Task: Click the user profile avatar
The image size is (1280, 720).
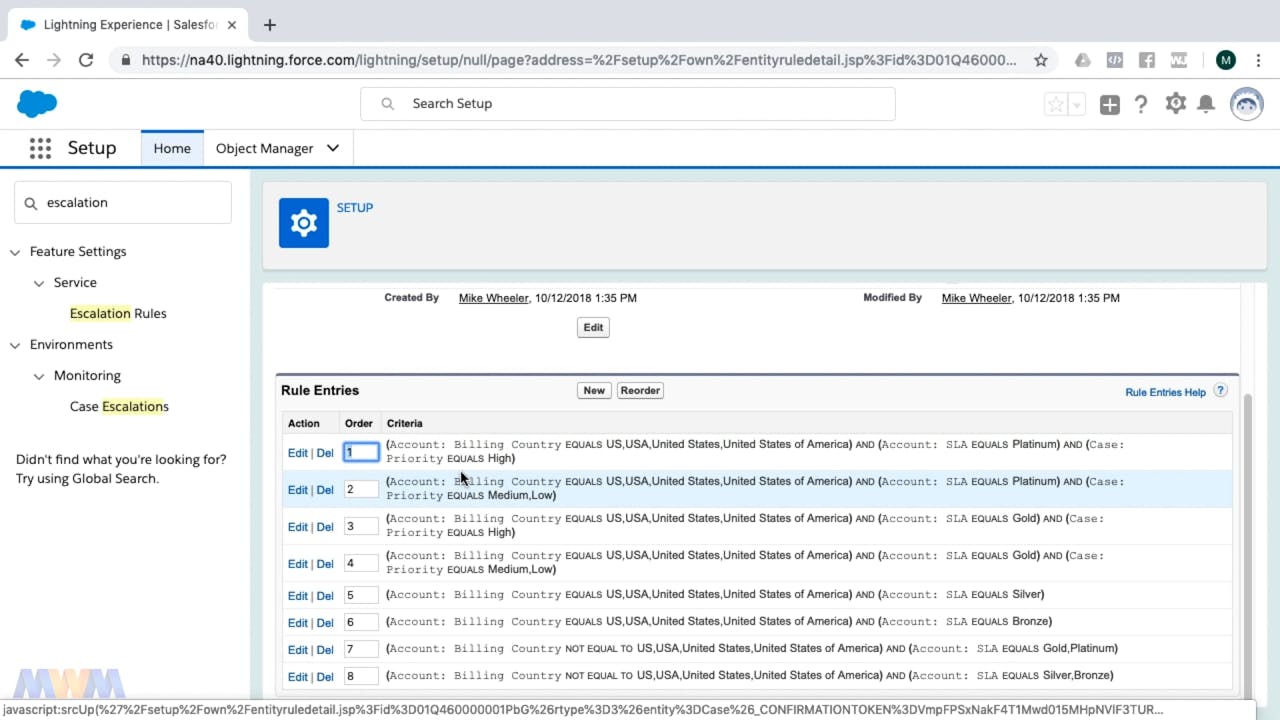Action: tap(1246, 104)
